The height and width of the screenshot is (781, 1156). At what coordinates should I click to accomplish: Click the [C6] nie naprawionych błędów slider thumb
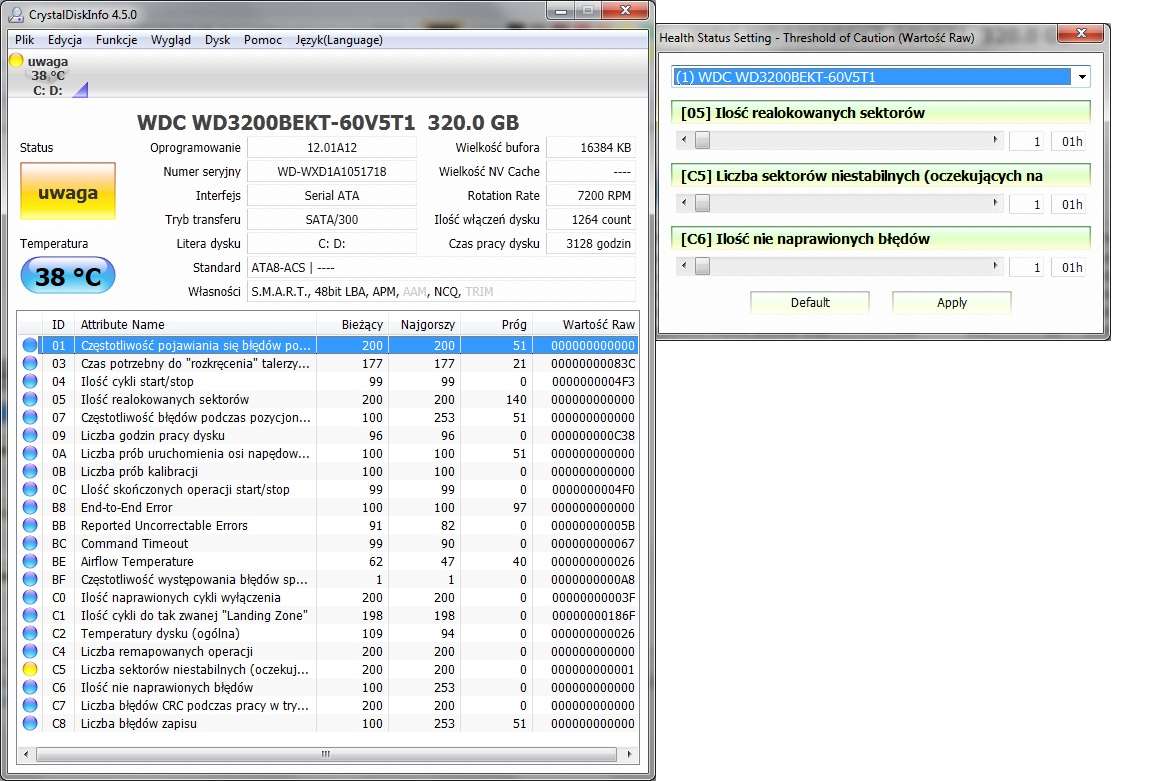click(x=703, y=266)
